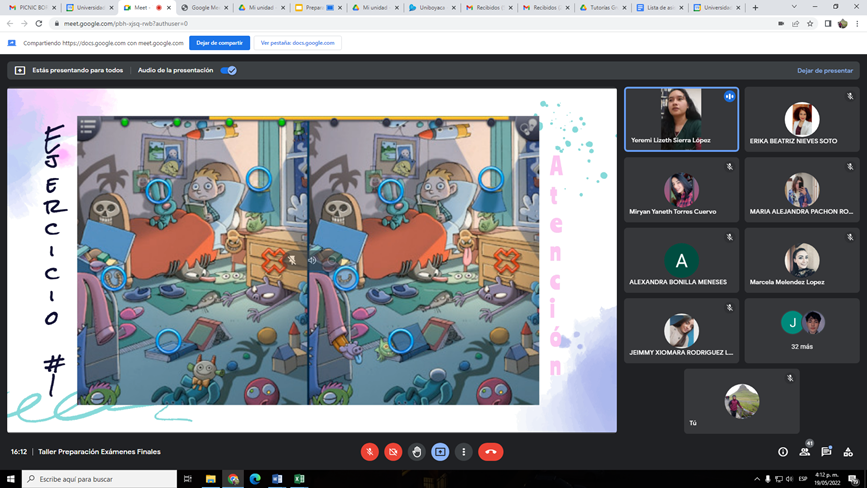The image size is (867, 488).
Task: Open meeting details info icon
Action: tap(783, 452)
